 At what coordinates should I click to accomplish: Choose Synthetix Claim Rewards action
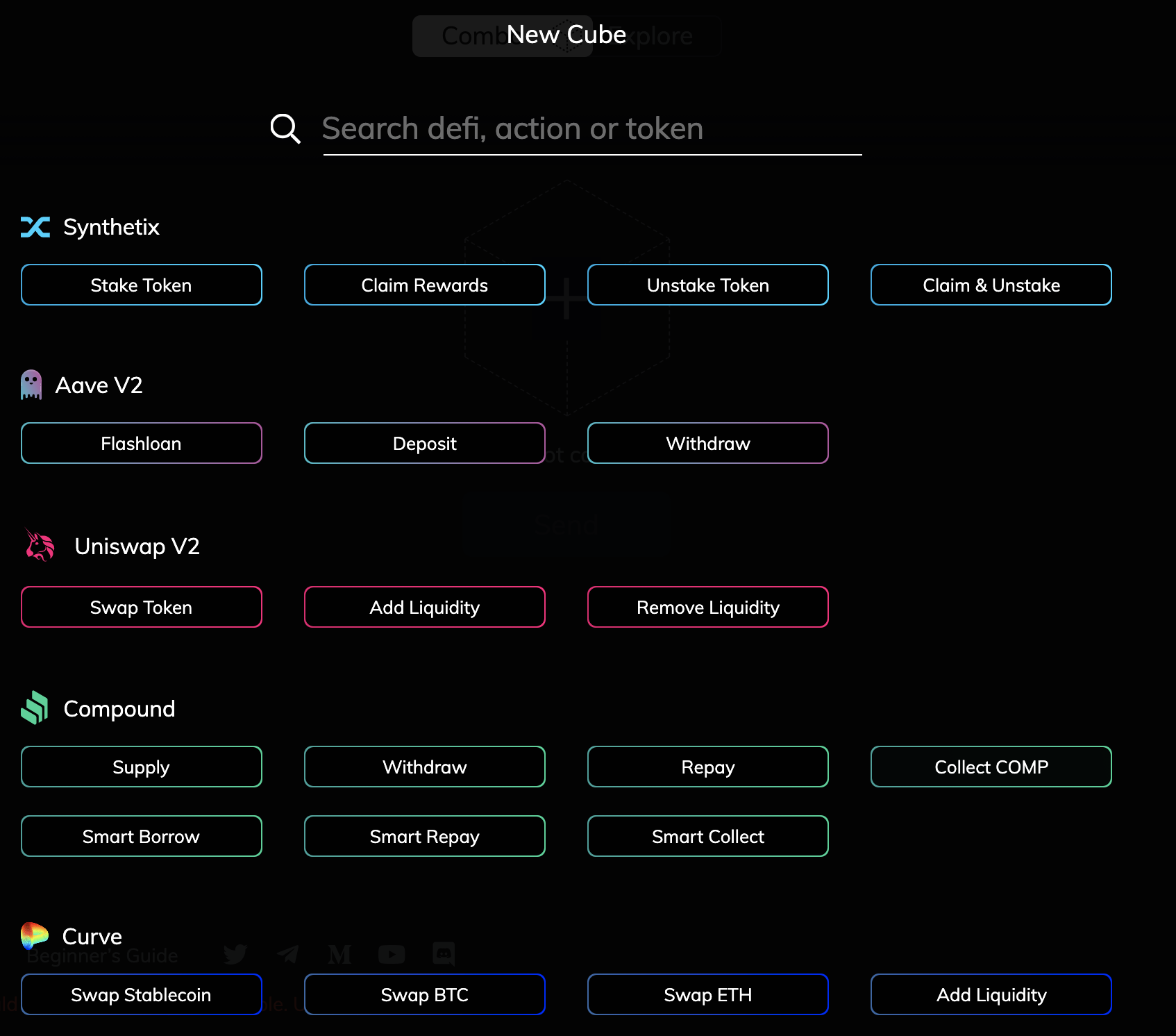tap(424, 285)
